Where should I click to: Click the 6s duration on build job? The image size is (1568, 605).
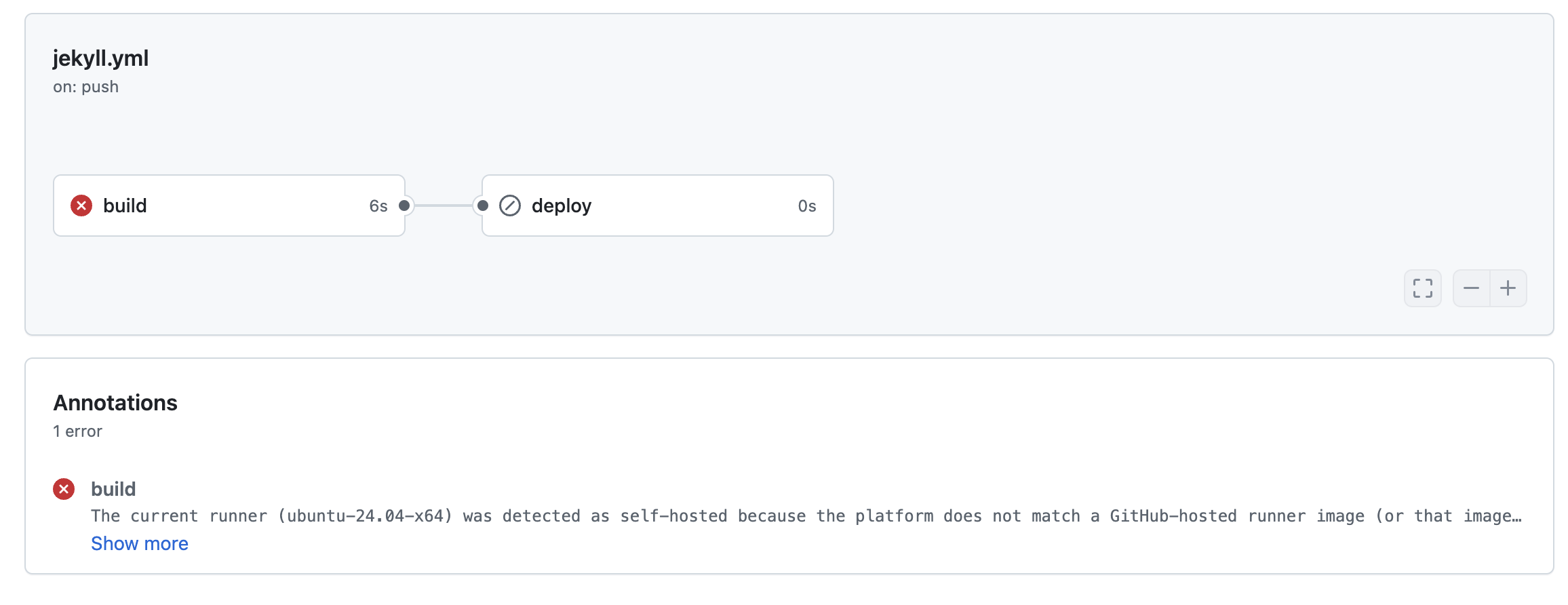(378, 206)
